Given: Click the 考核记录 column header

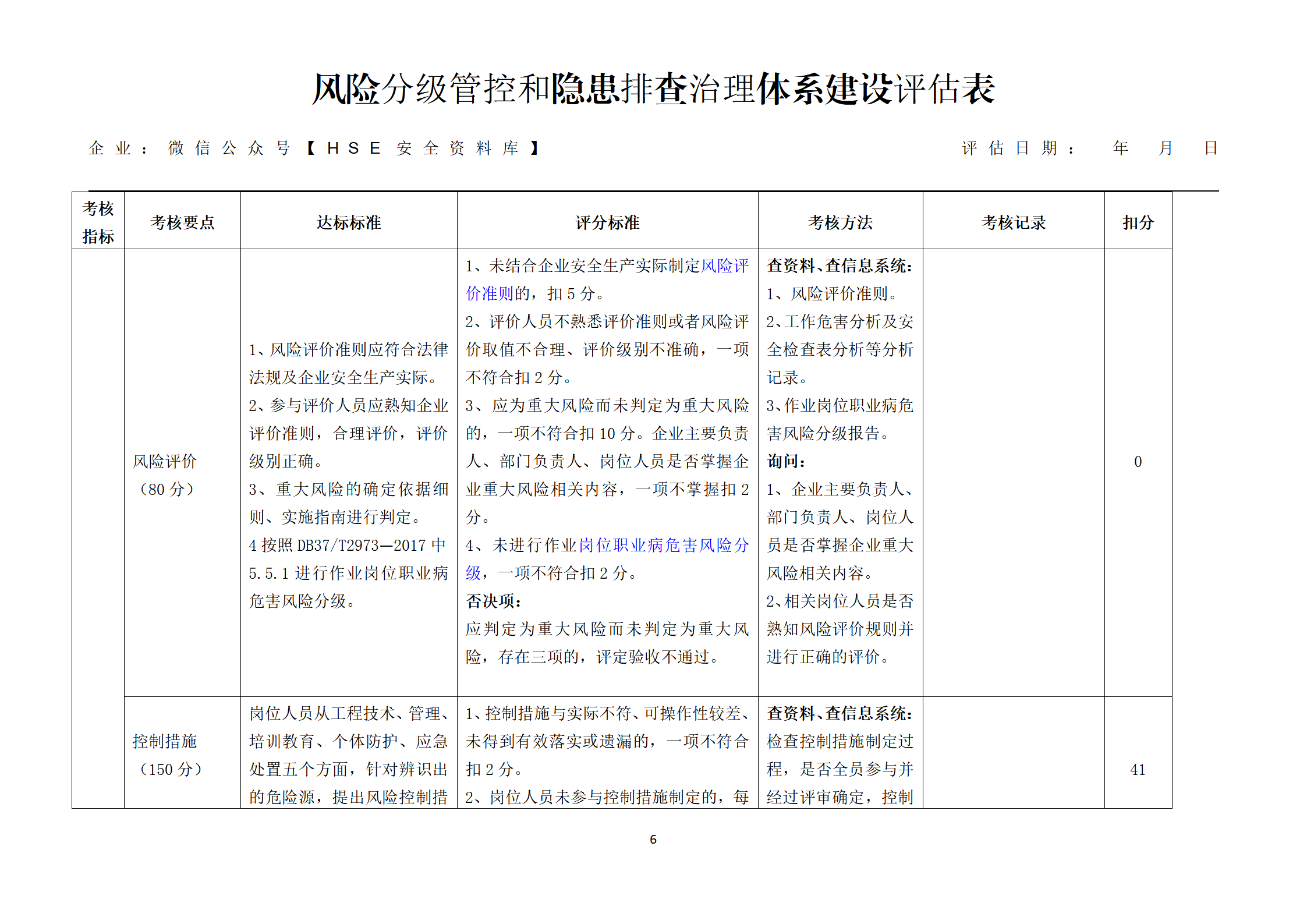Looking at the screenshot, I should click(1013, 222).
